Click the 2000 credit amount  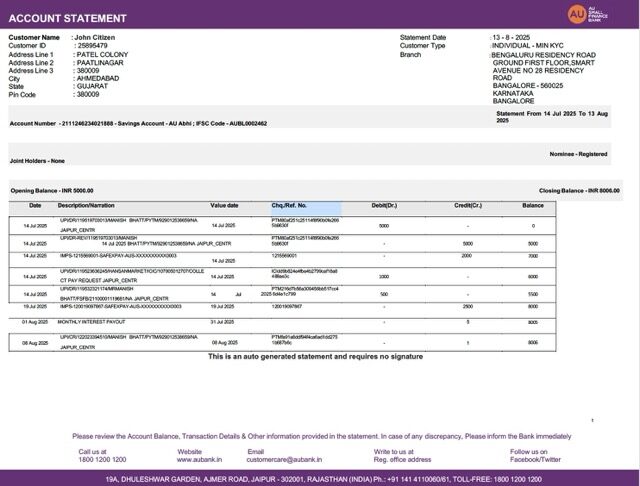pyautogui.click(x=467, y=256)
